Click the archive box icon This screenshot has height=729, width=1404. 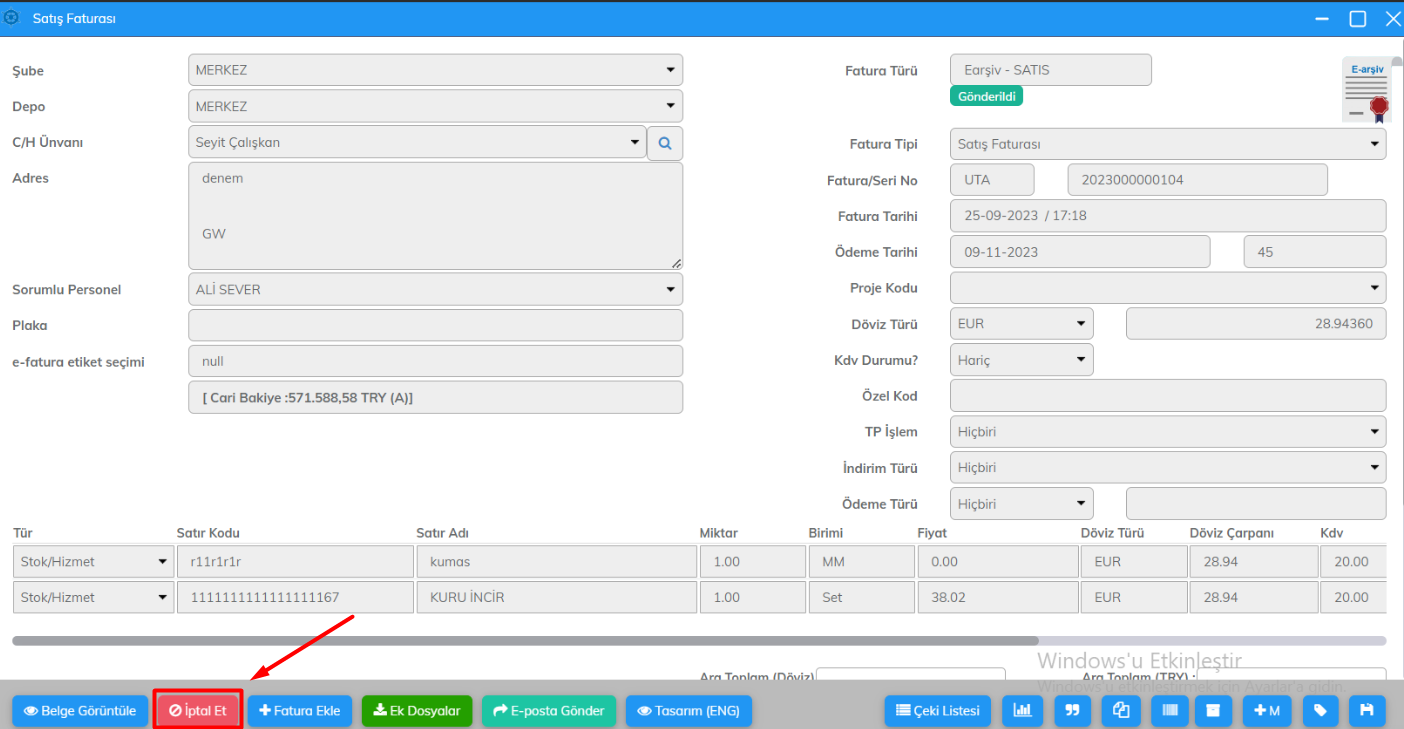click(x=1214, y=711)
